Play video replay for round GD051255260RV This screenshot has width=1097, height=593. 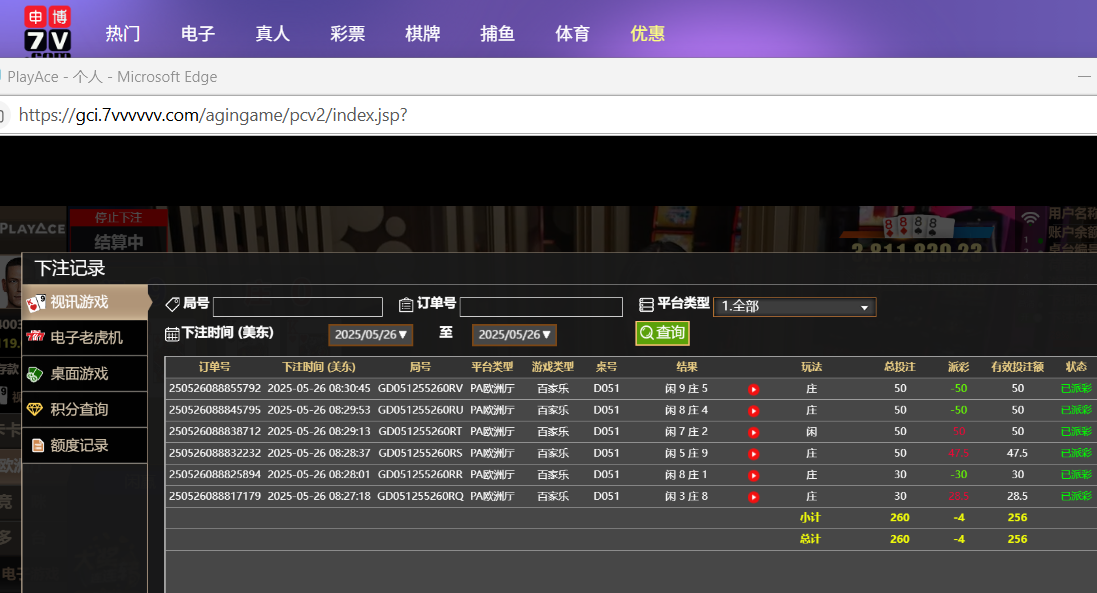(x=753, y=389)
